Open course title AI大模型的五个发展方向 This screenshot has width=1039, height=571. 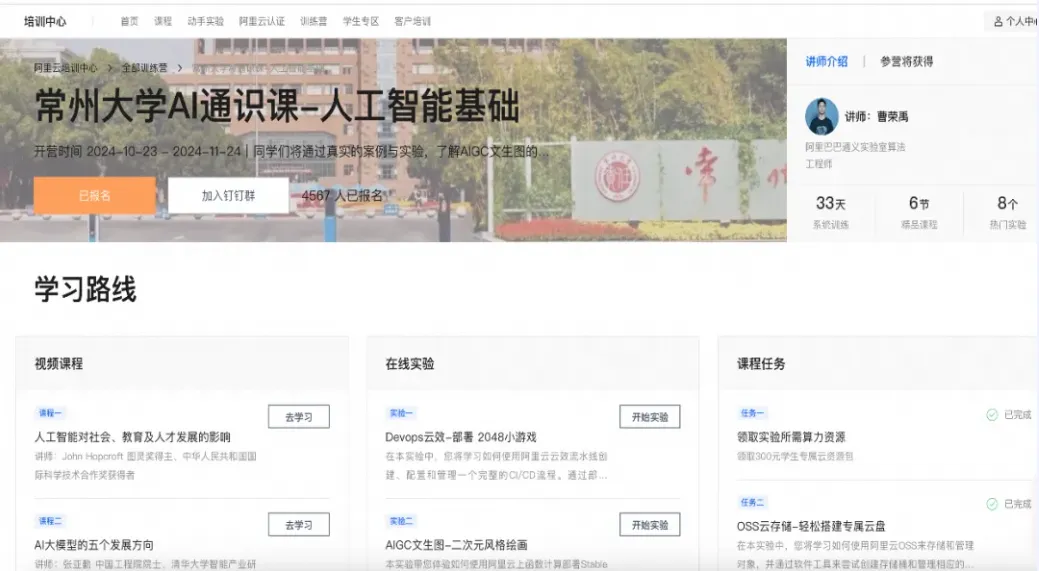click(x=94, y=545)
